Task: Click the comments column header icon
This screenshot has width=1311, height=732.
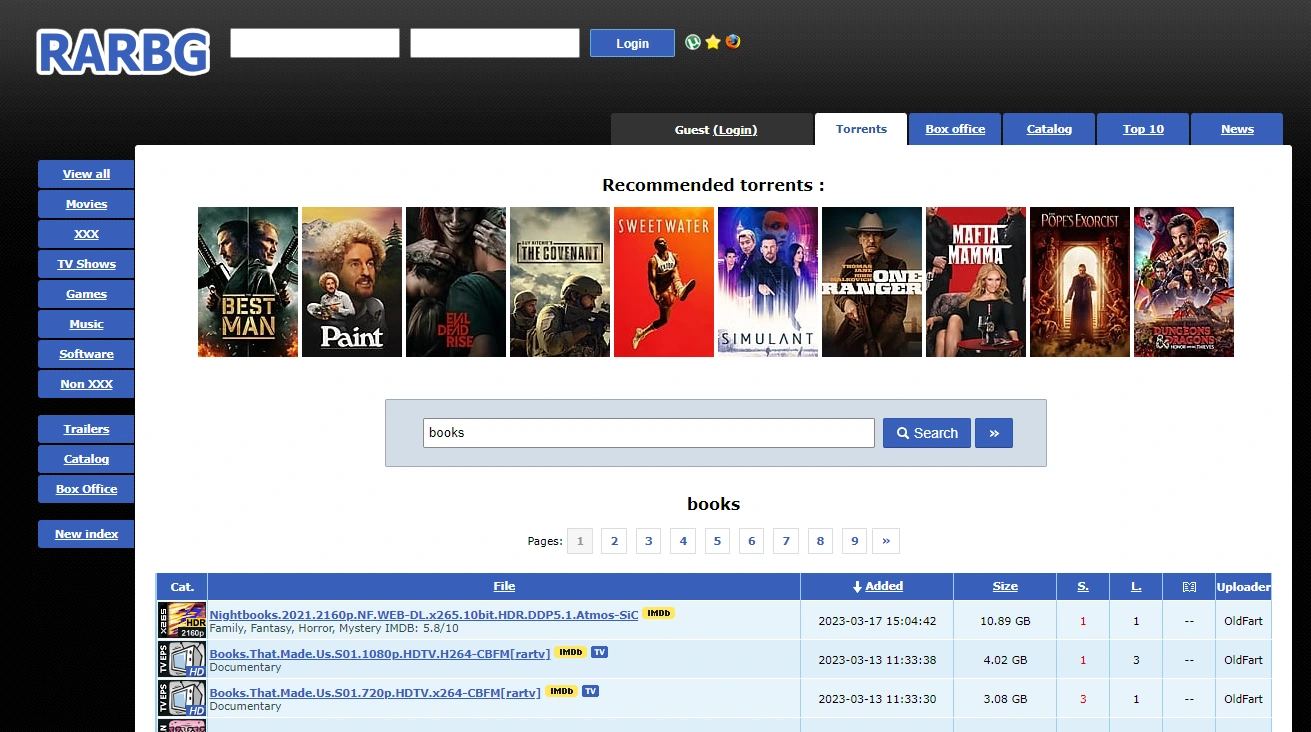Action: pyautogui.click(x=1189, y=587)
